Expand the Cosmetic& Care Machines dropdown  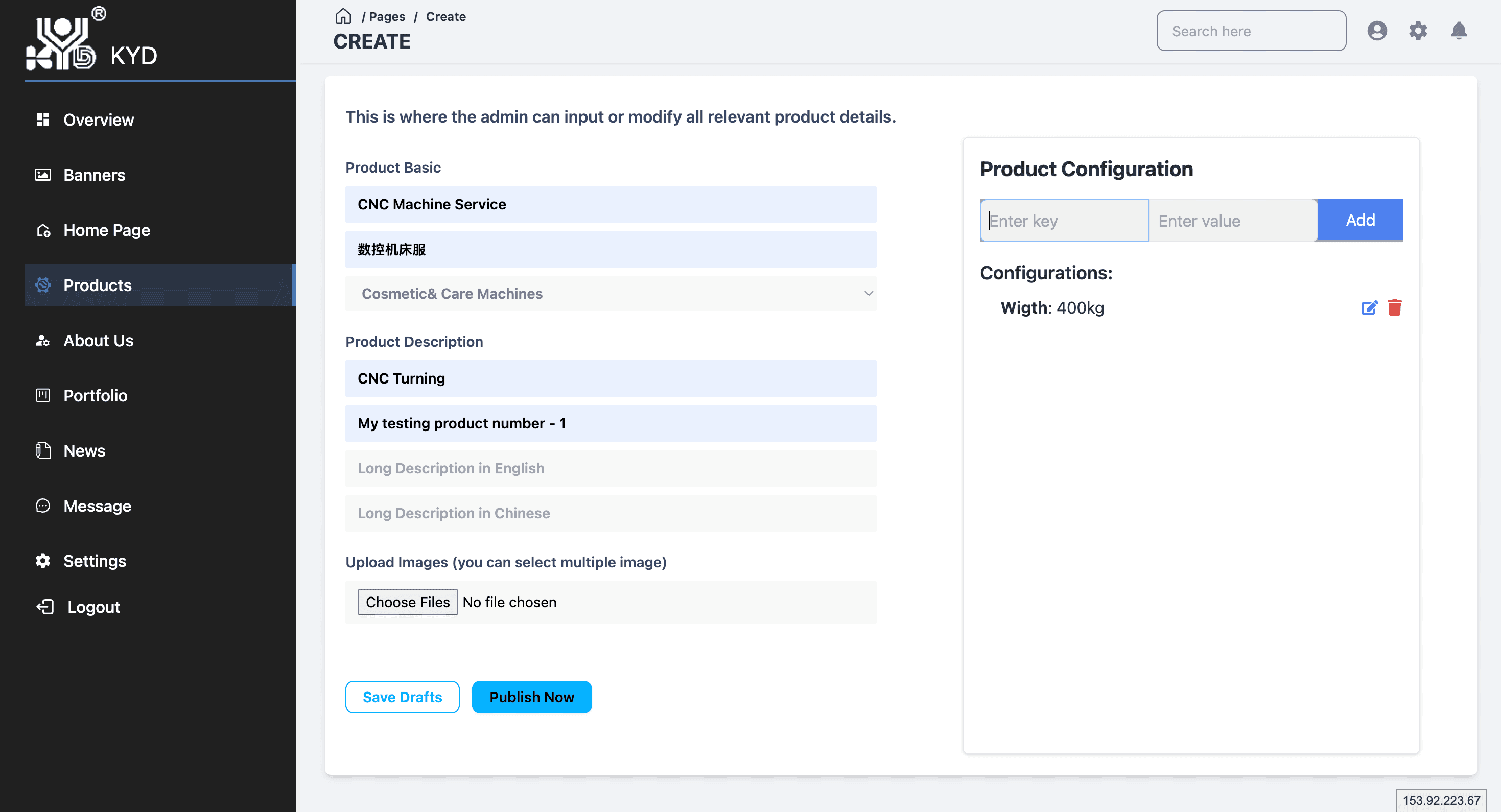pos(610,294)
